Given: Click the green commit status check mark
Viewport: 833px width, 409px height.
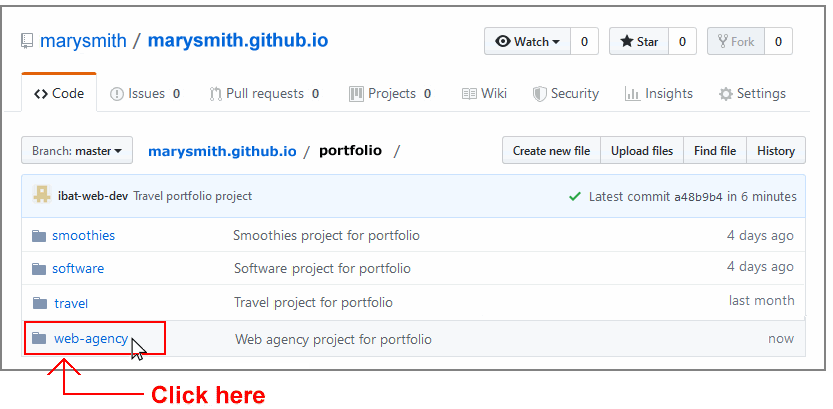Looking at the screenshot, I should point(574,197).
